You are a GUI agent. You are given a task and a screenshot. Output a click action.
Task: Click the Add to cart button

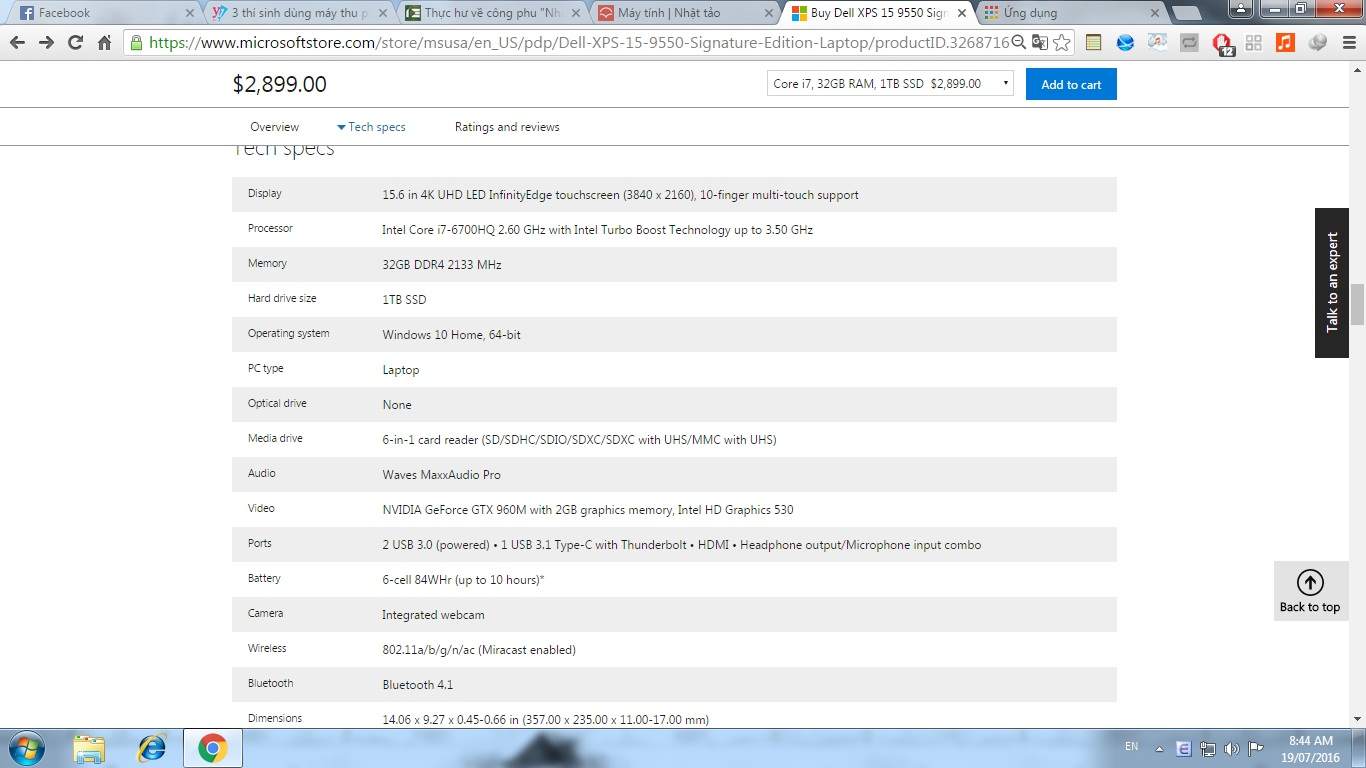point(1071,84)
